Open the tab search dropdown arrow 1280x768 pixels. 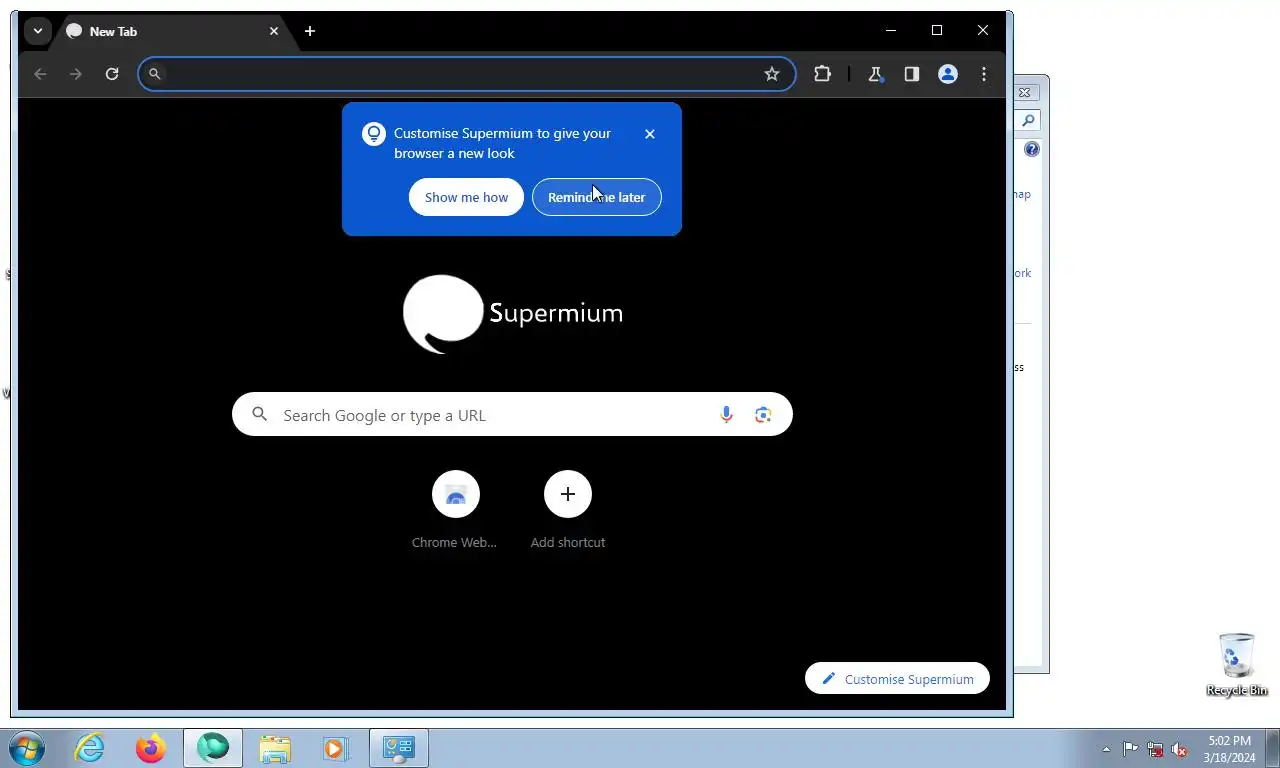[x=38, y=31]
